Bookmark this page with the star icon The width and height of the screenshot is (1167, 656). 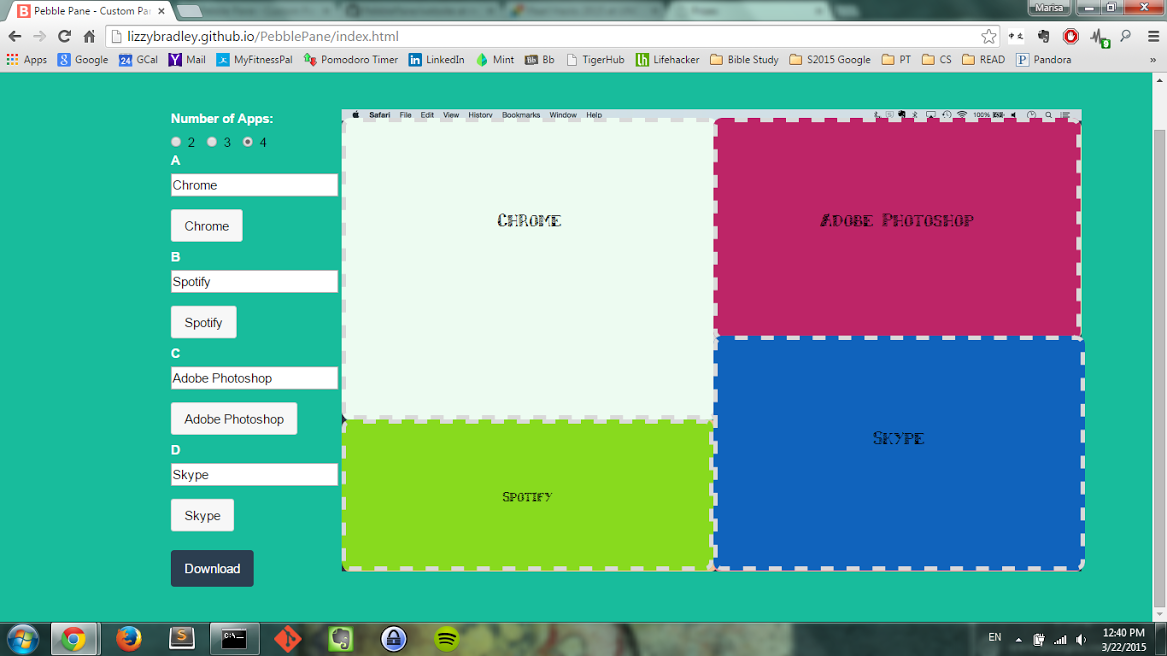988,36
